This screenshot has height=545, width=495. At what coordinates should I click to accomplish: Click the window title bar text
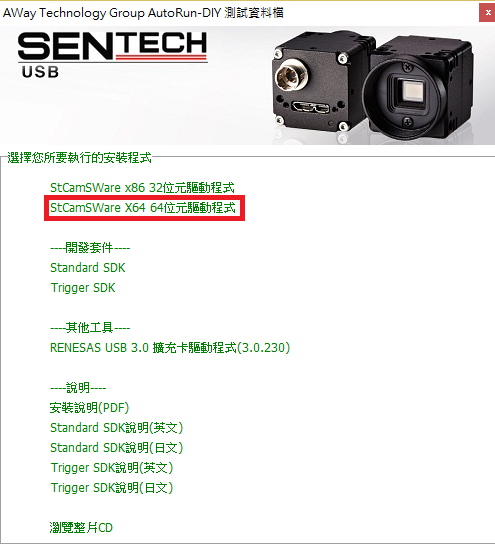[x=143, y=13]
